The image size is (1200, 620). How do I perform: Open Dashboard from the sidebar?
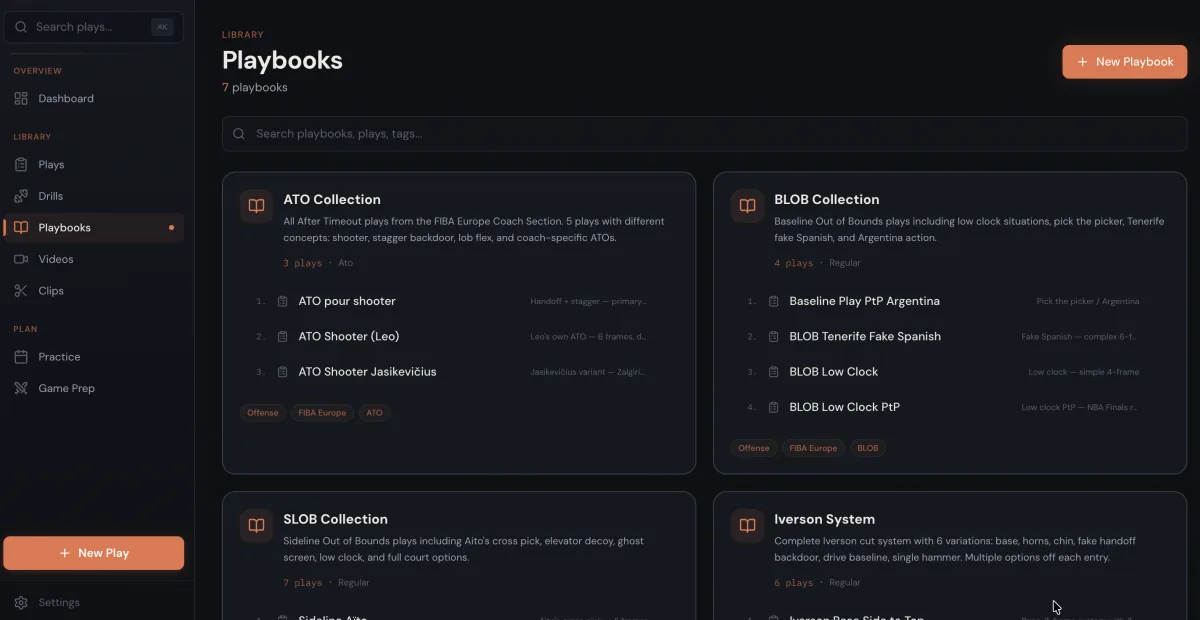pos(93,98)
